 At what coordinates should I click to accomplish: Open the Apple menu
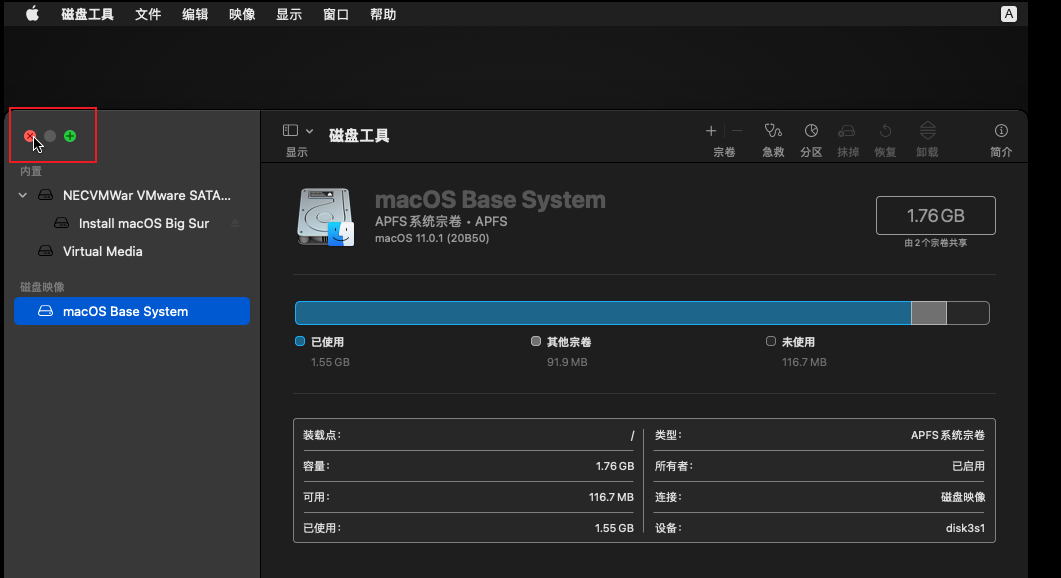(x=32, y=14)
